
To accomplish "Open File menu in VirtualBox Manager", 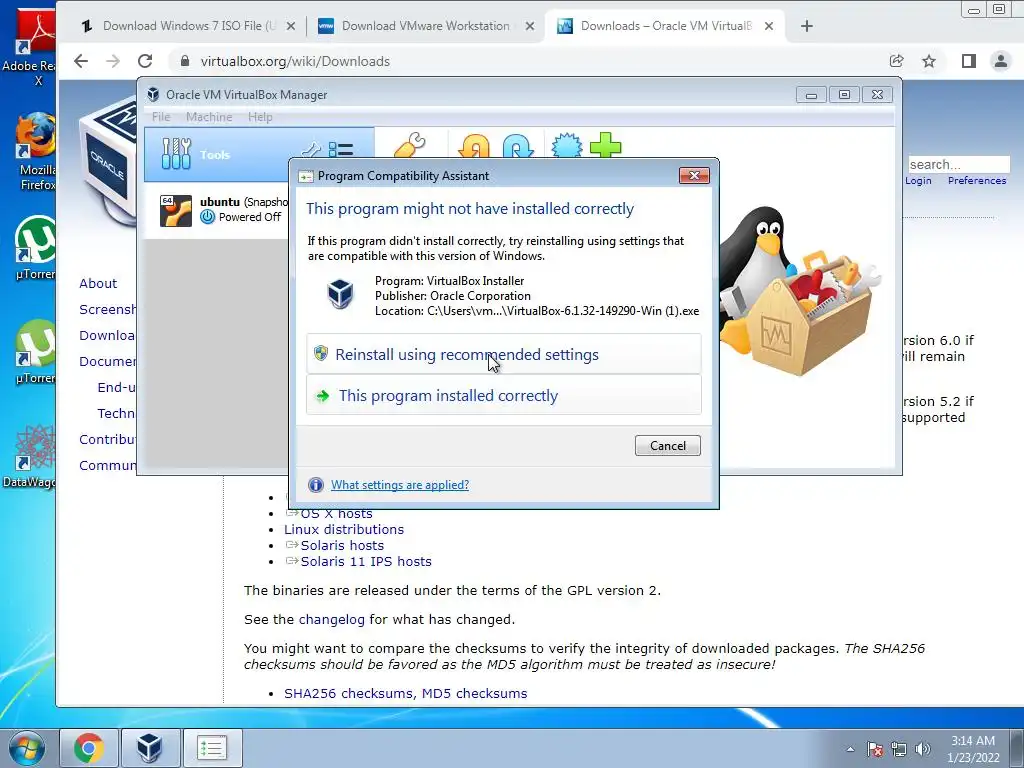I will (161, 117).
